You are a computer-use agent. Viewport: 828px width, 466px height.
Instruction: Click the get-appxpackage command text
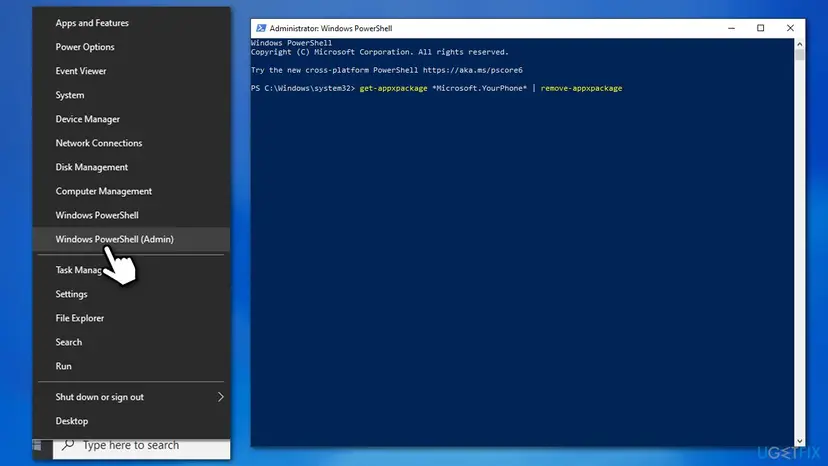click(393, 88)
